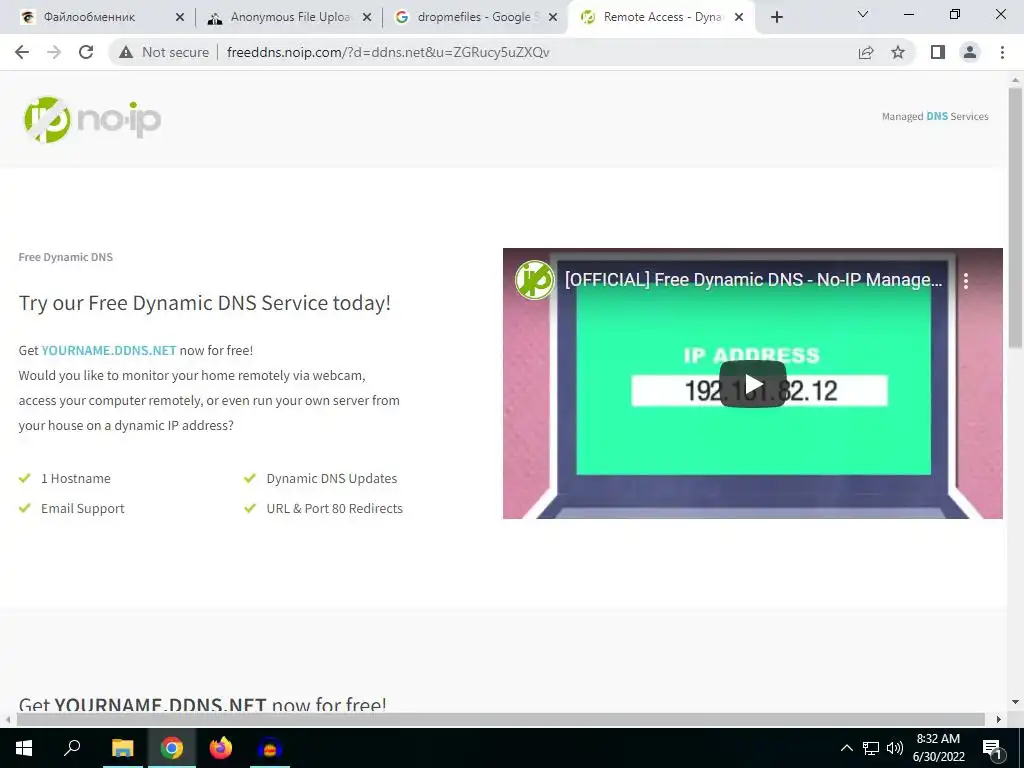
Task: Open the browser side panel
Action: tap(938, 52)
